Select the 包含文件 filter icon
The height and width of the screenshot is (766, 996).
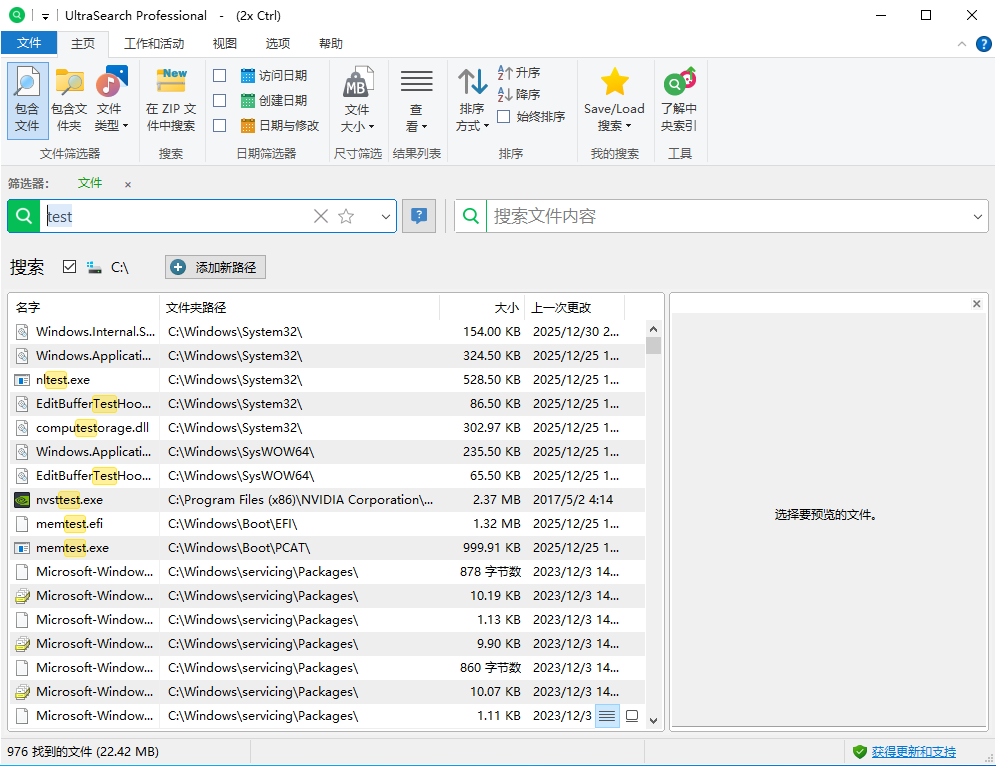[27, 100]
